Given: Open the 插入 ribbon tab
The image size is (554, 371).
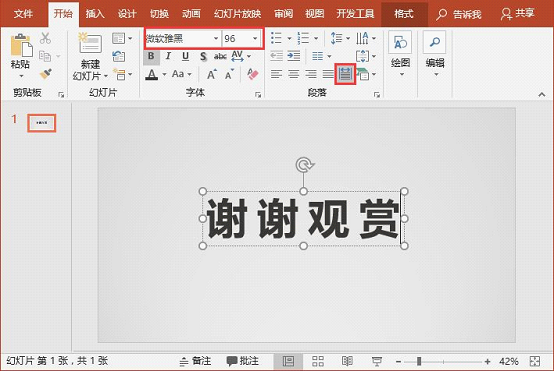Looking at the screenshot, I should point(95,14).
